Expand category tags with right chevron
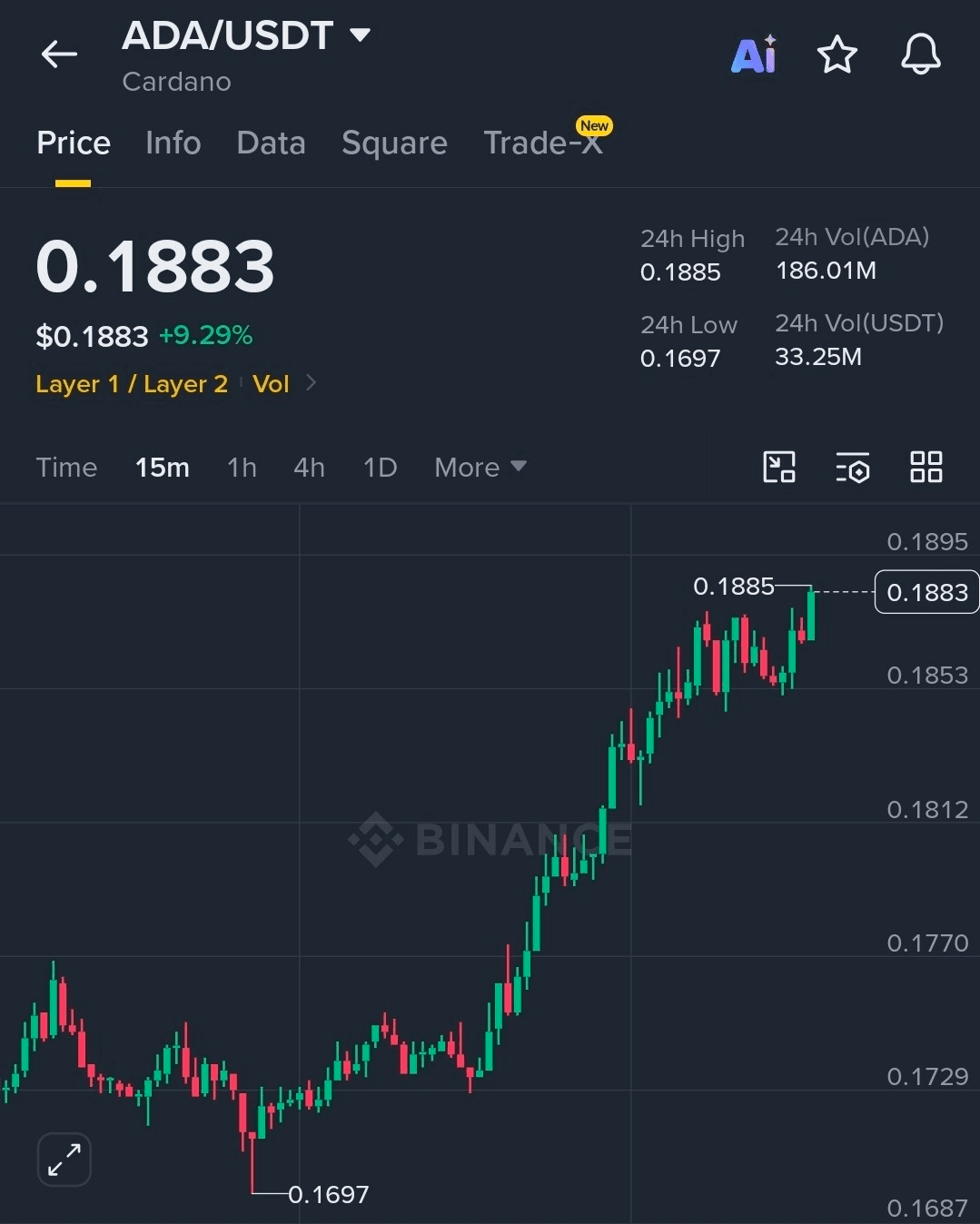Image resolution: width=980 pixels, height=1224 pixels. (x=312, y=383)
